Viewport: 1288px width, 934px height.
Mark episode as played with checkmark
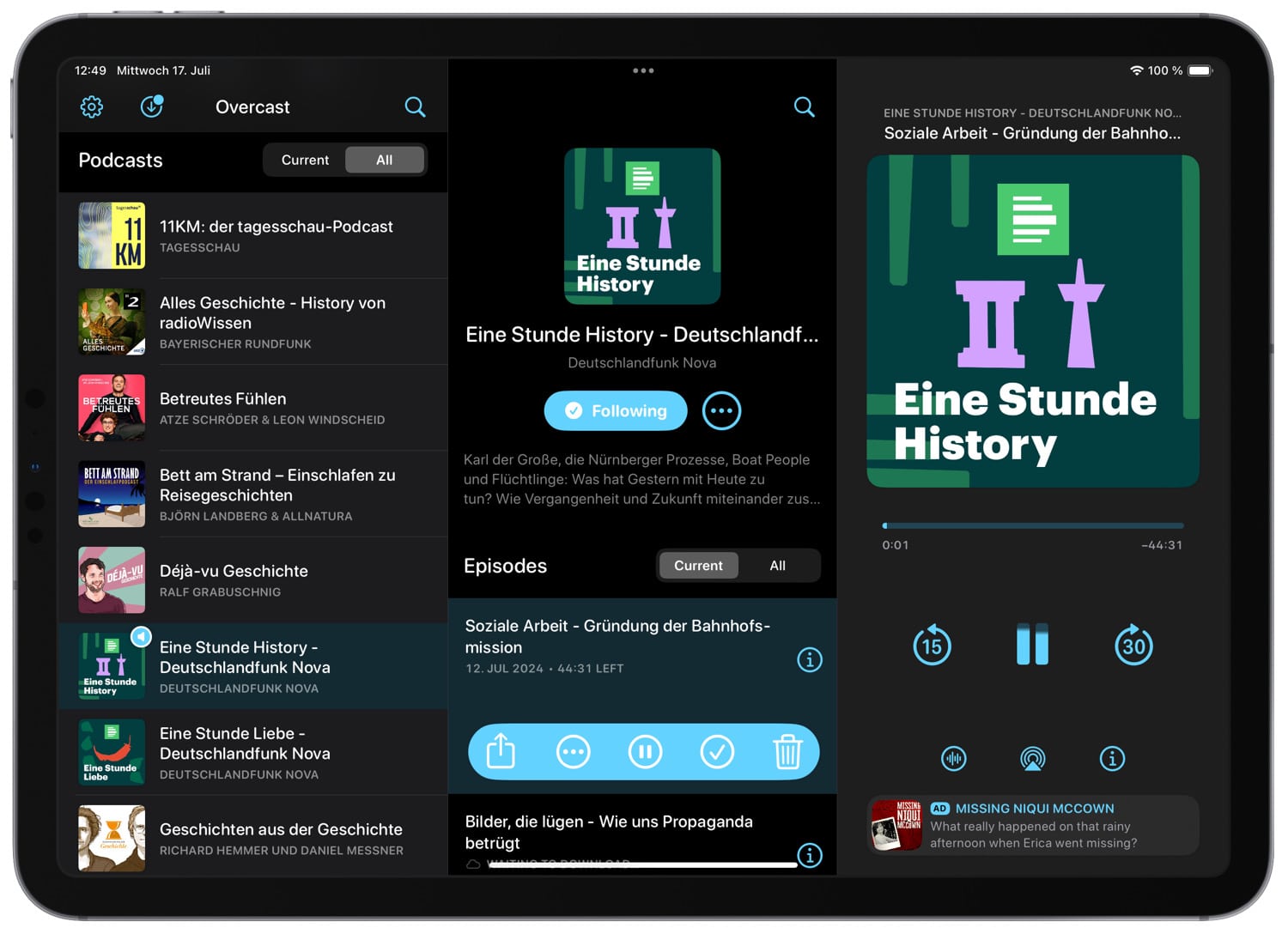pyautogui.click(x=717, y=752)
